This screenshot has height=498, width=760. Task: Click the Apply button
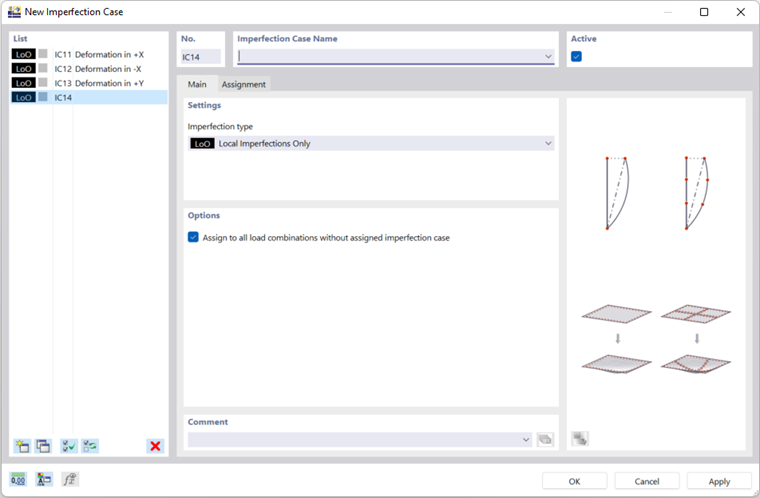719,481
